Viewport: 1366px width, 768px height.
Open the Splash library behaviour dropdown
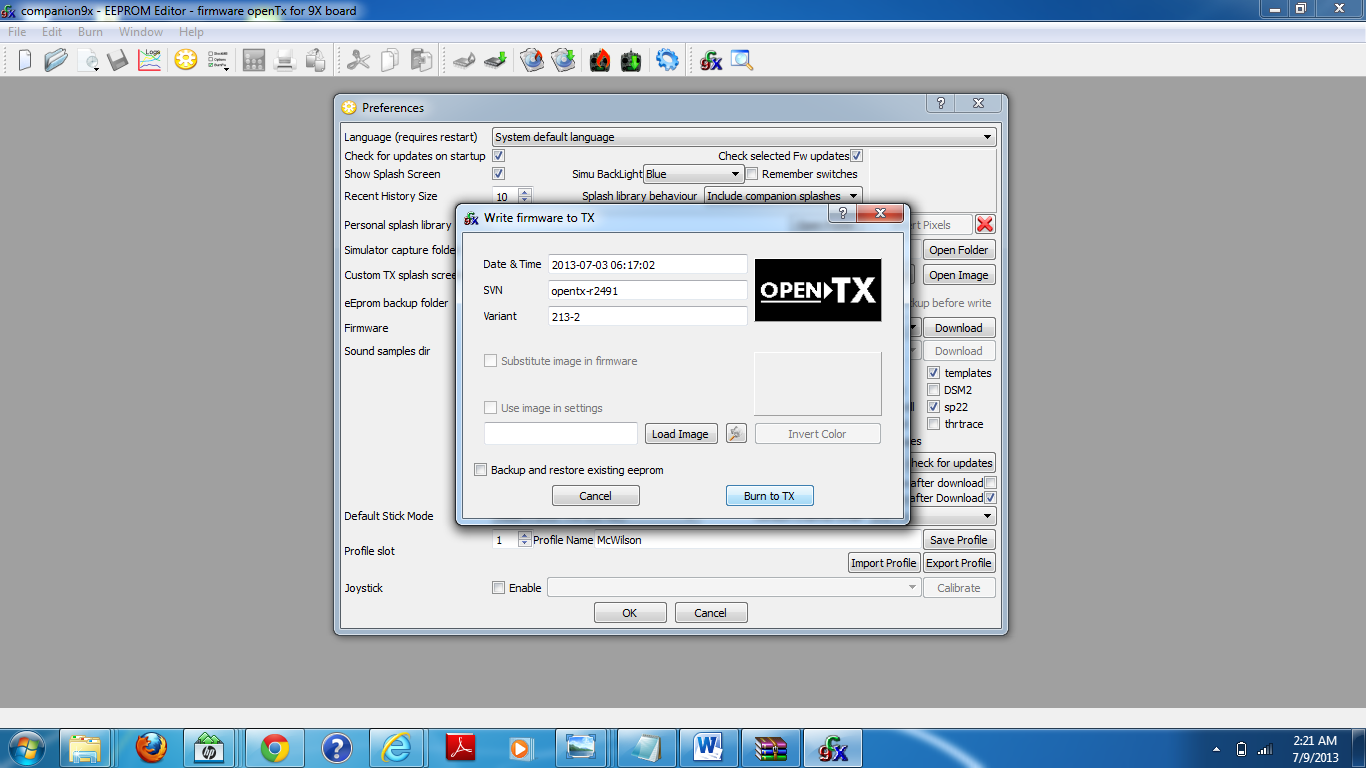783,196
